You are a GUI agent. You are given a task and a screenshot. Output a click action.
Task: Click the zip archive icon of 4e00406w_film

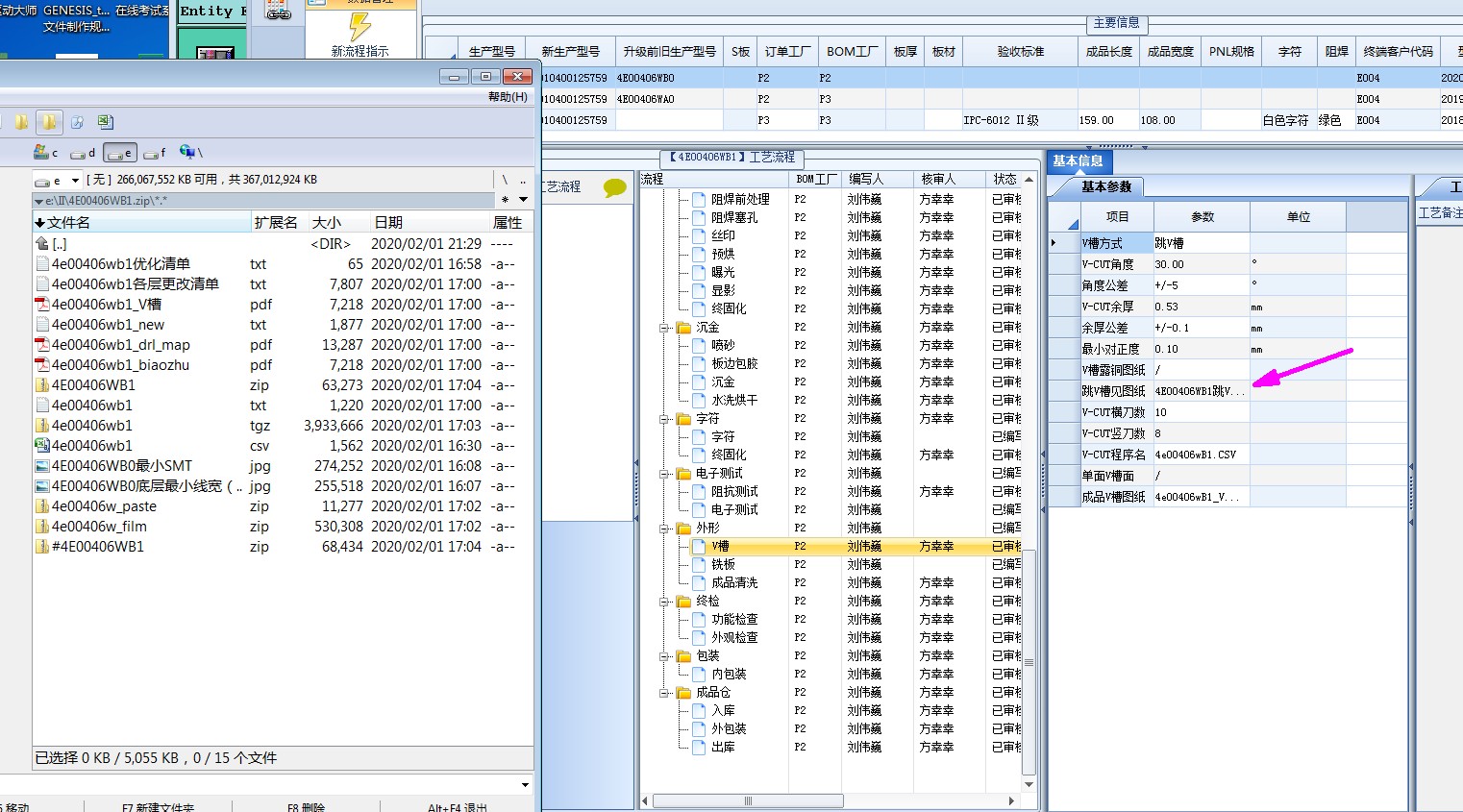pos(41,527)
